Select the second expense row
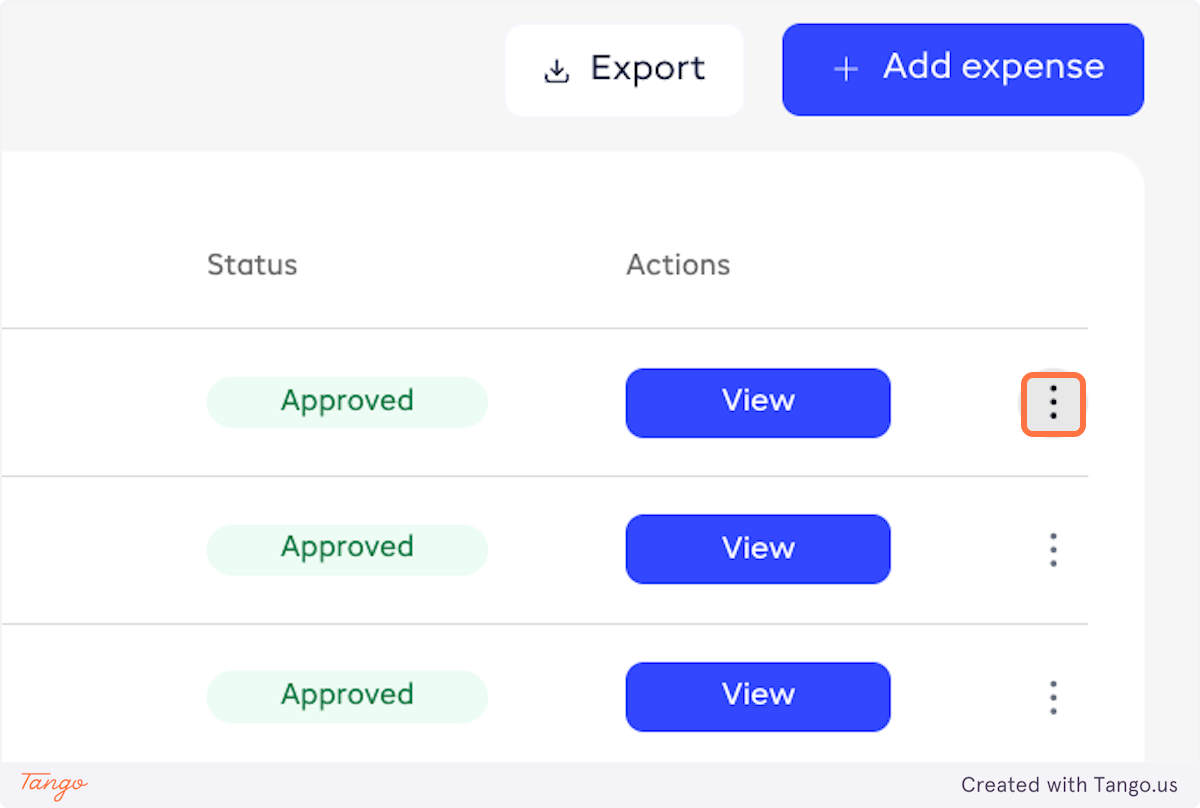 click(x=100, y=550)
